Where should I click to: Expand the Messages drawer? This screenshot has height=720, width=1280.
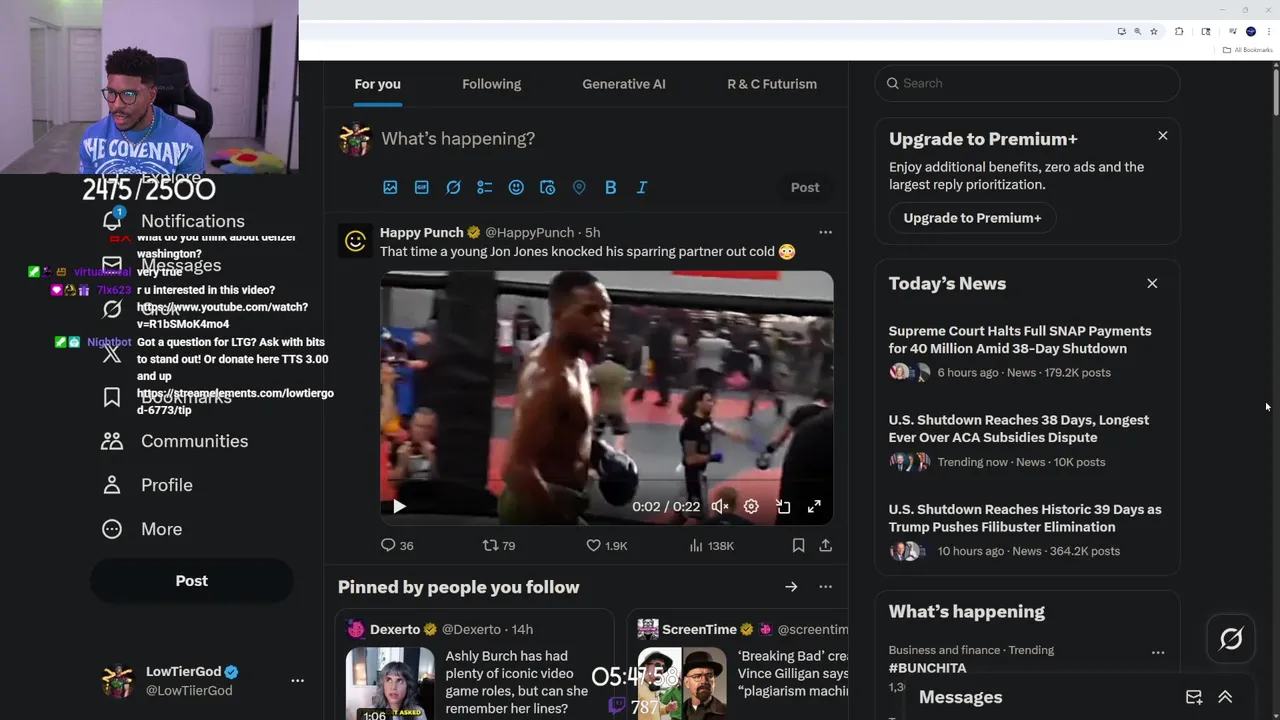[x=1225, y=697]
